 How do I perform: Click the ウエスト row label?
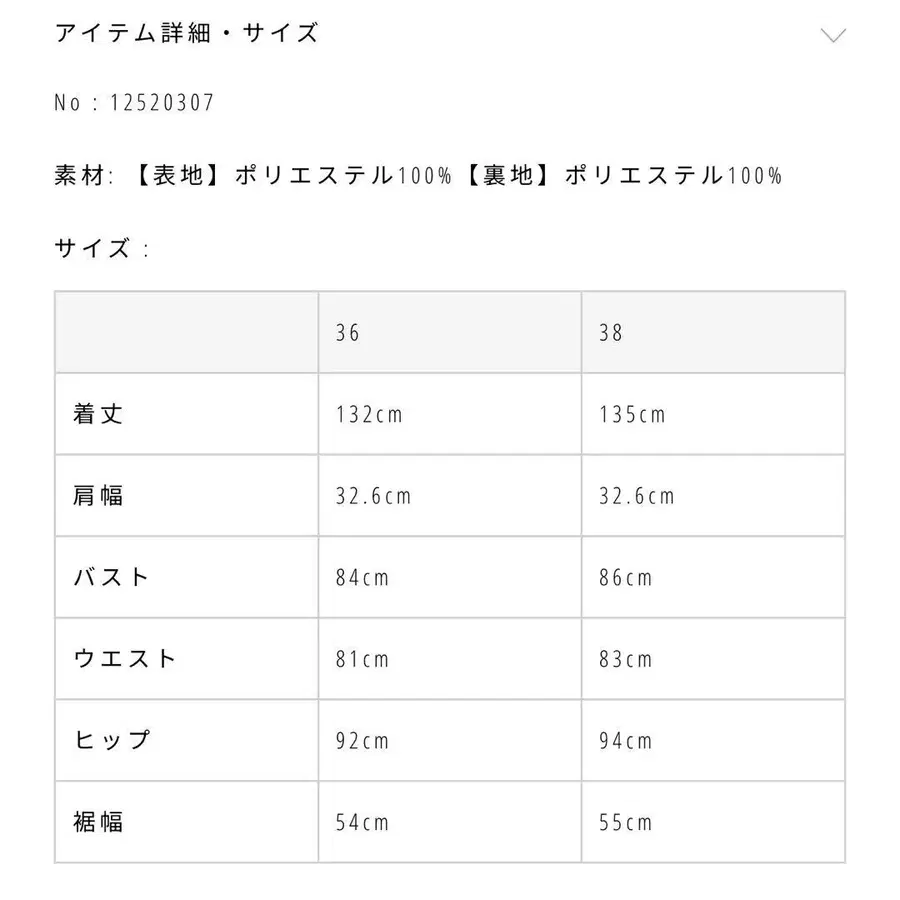tap(120, 659)
